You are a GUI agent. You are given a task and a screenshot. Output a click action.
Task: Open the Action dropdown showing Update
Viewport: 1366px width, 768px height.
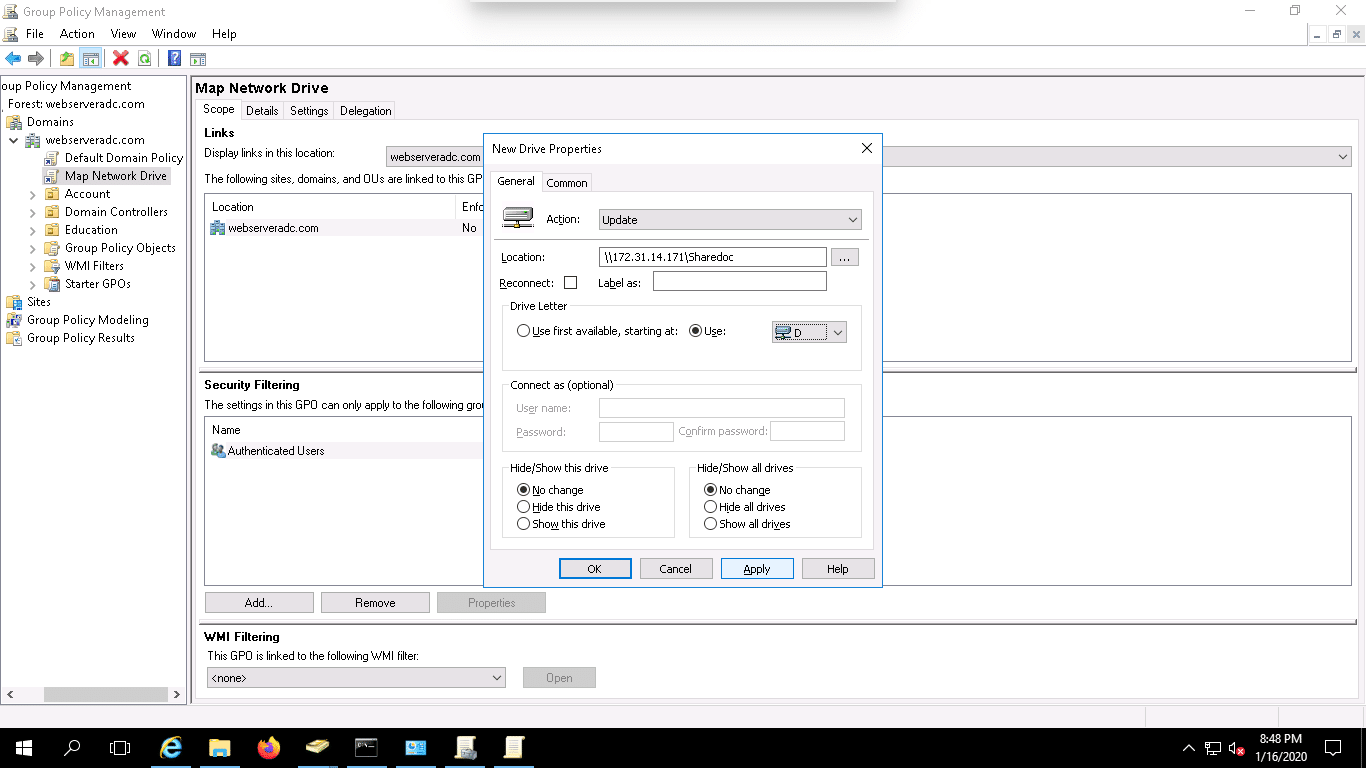(x=730, y=220)
